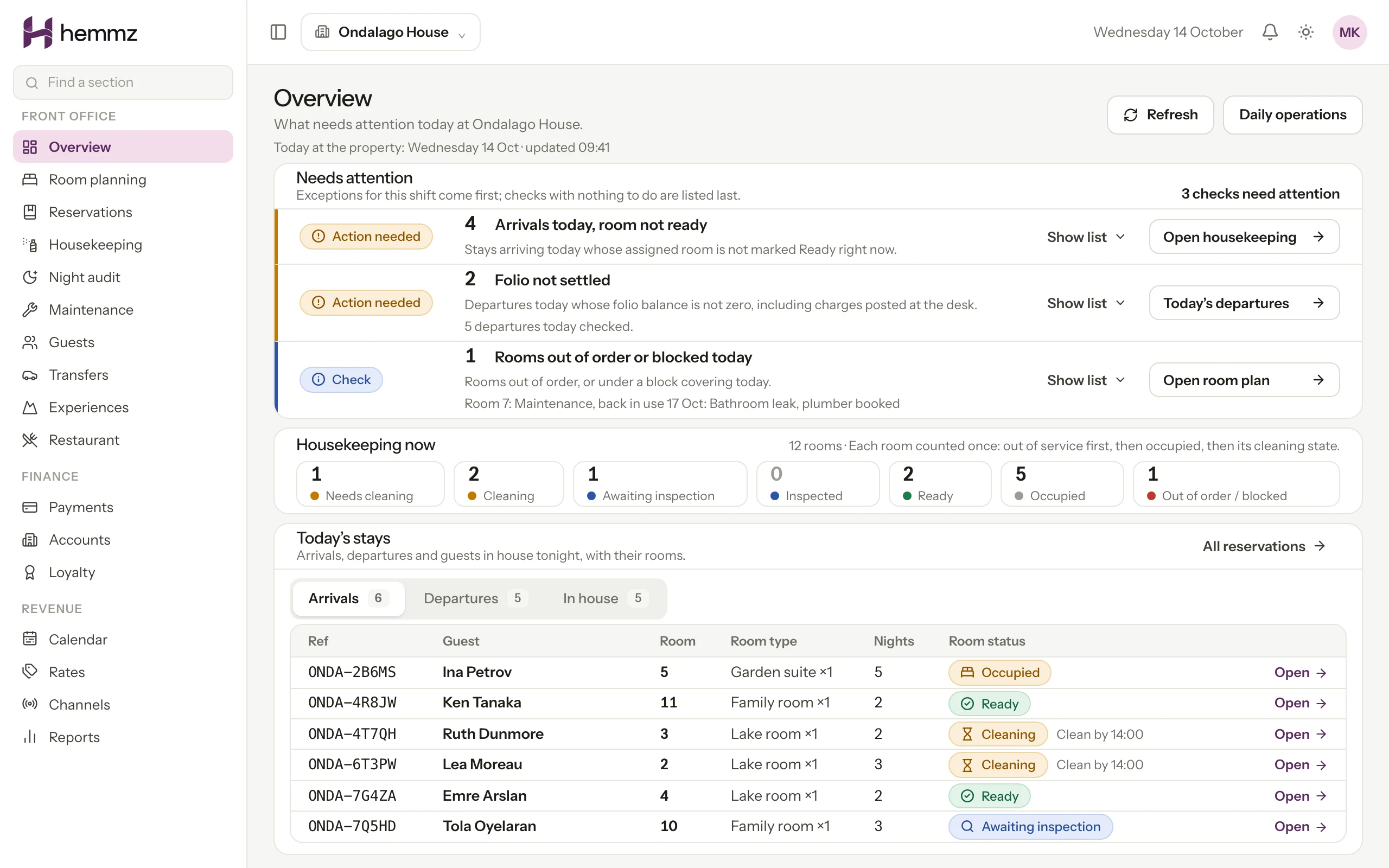This screenshot has width=1389, height=868.
Task: Expand Show list for Arrivals room not ready
Action: click(x=1086, y=237)
